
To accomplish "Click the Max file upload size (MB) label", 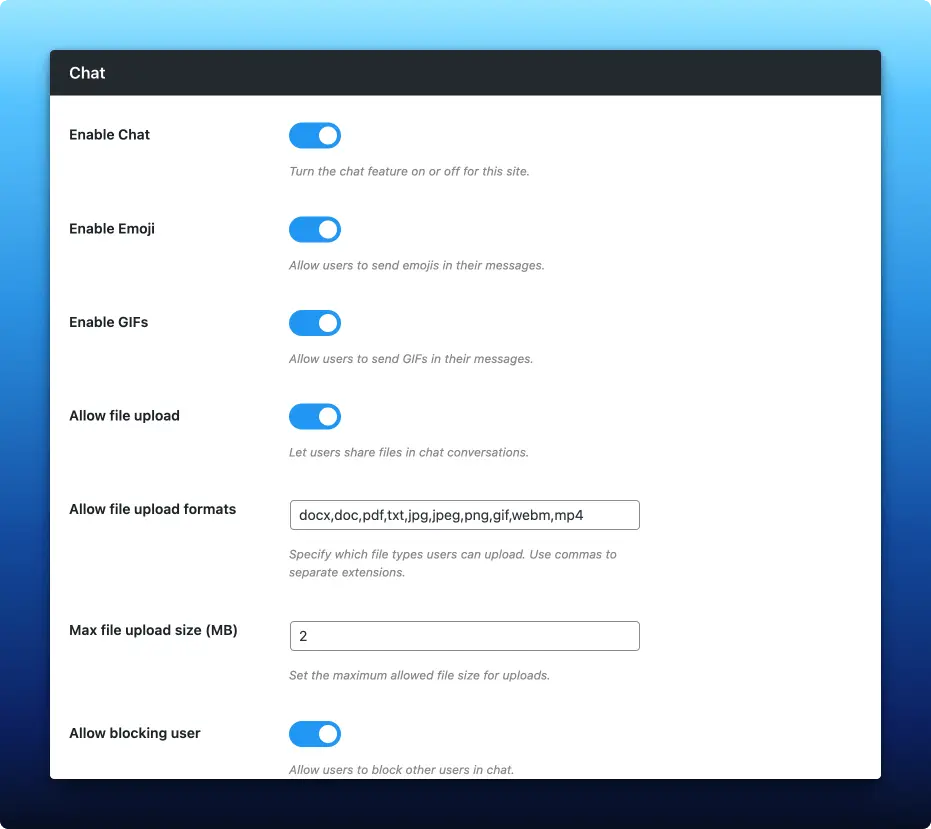I will pyautogui.click(x=153, y=630).
